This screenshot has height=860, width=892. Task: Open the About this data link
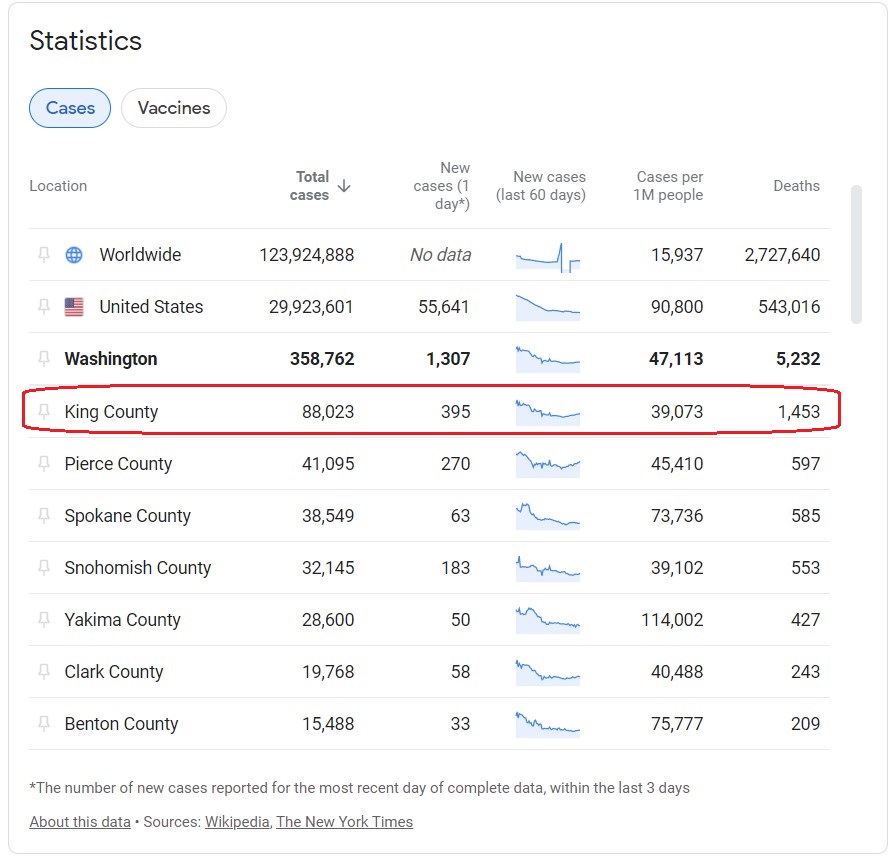(80, 822)
